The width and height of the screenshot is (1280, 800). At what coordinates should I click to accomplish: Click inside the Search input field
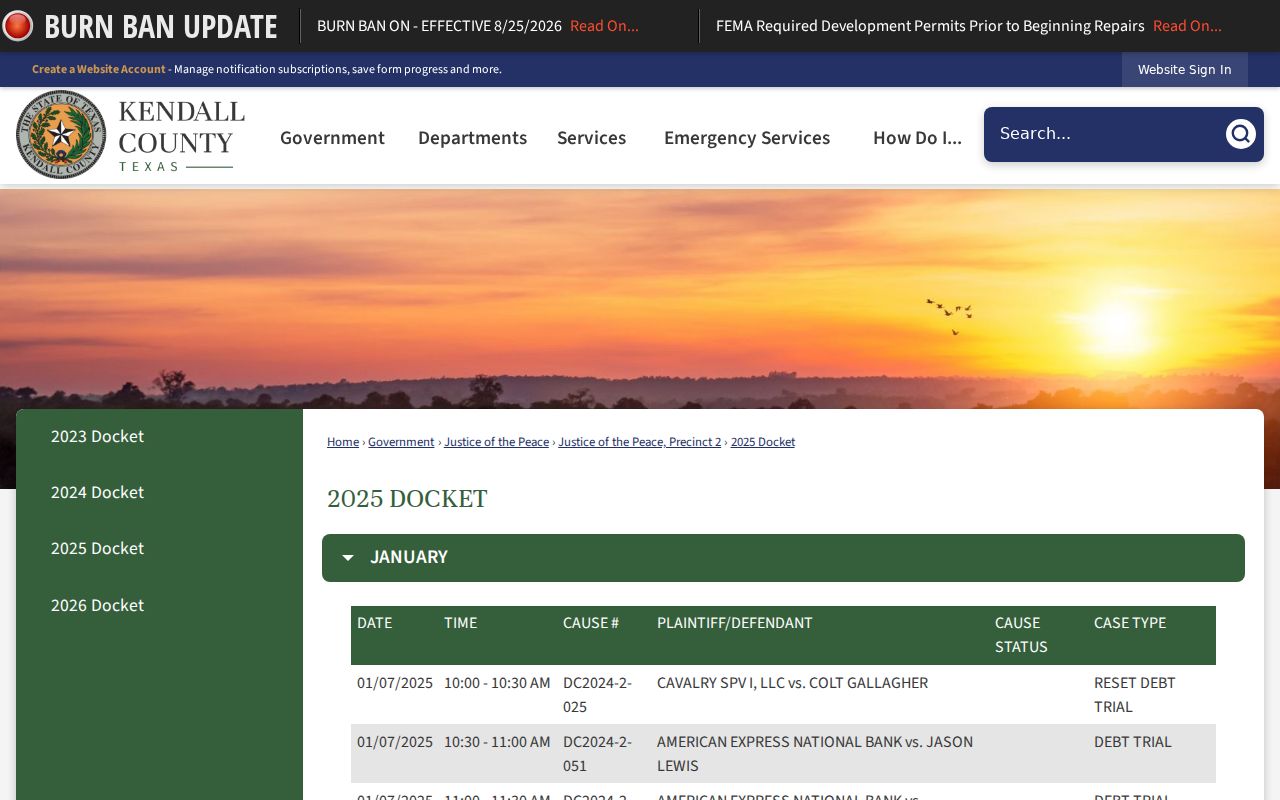[x=1105, y=134]
